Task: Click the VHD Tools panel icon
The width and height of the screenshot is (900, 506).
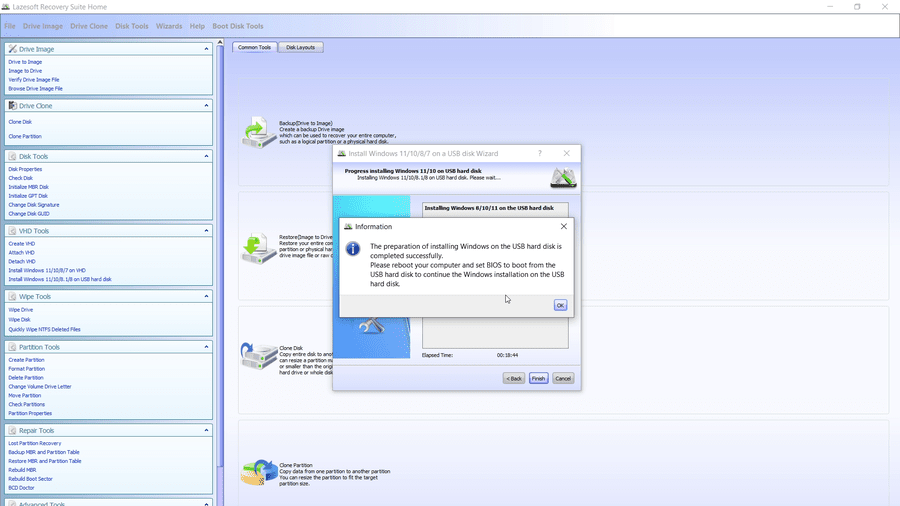Action: point(13,231)
